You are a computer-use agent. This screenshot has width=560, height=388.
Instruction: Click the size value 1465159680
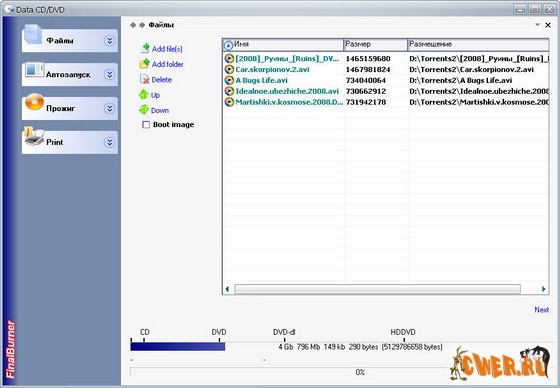368,59
